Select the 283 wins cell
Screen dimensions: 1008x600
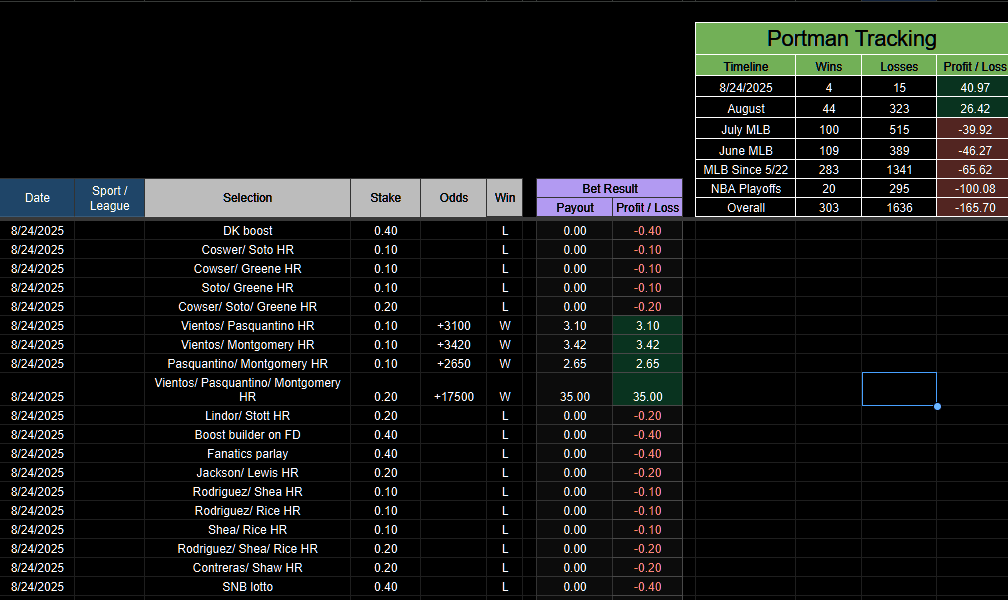(x=829, y=170)
